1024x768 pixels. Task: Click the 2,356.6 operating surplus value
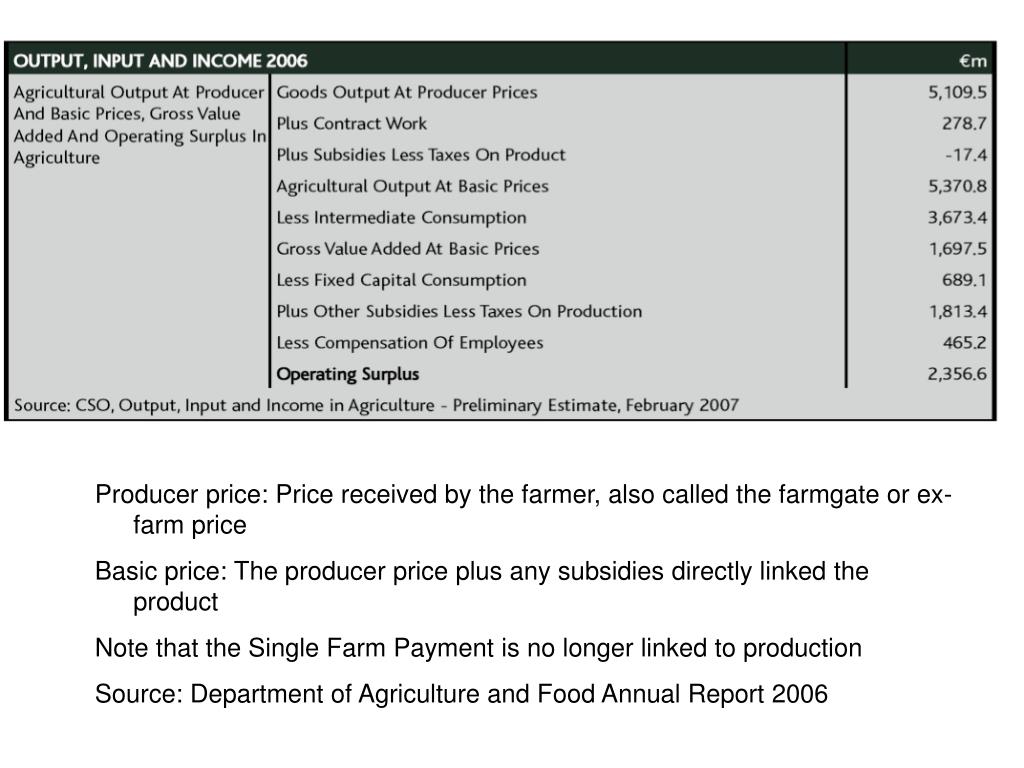click(x=957, y=374)
